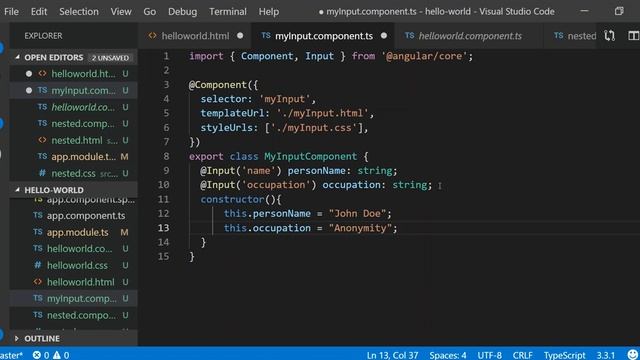Open the Edit menu
Screen dimensions: 640x360
pos(39,11)
